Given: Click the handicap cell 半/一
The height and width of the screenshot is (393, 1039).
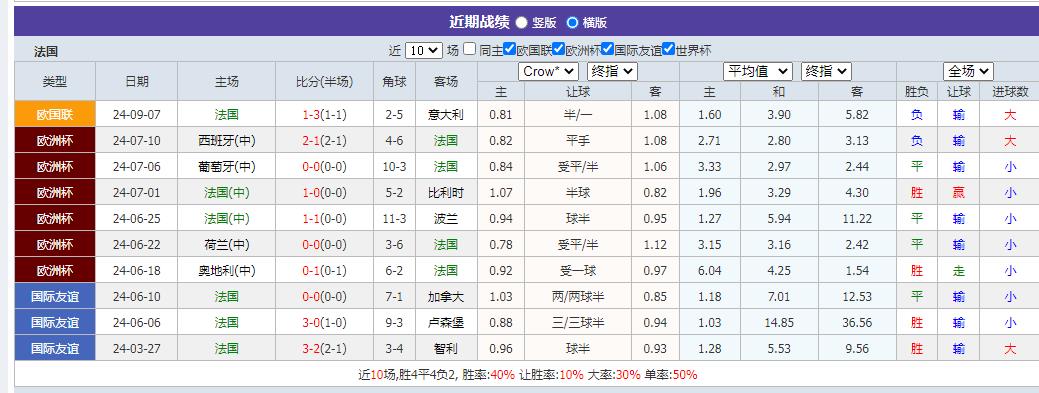Looking at the screenshot, I should [x=578, y=115].
